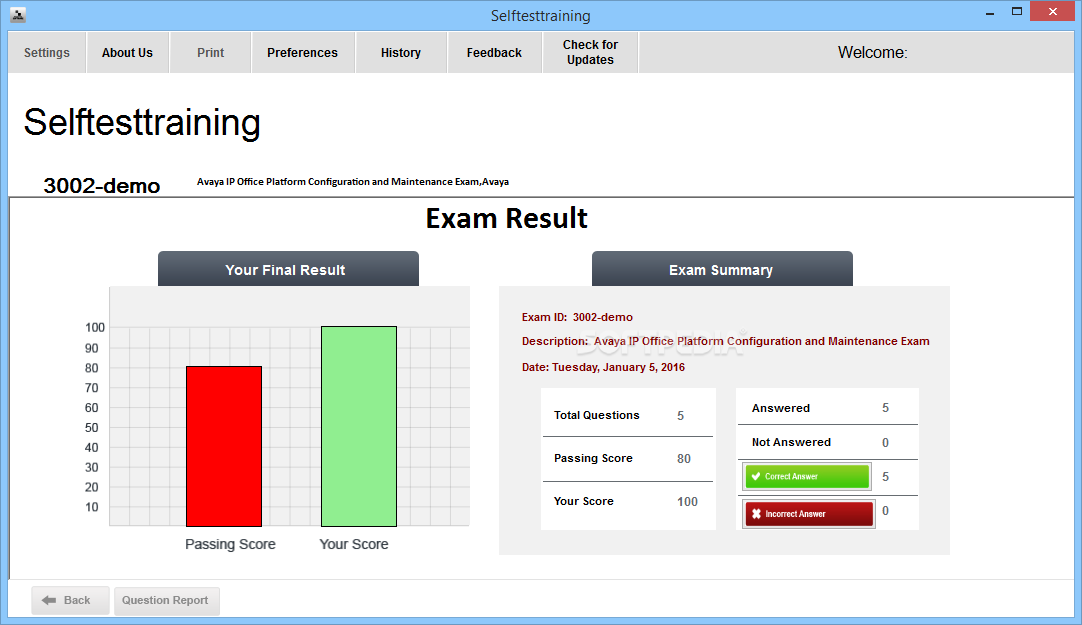Click the Selftesttraining app icon in title bar
Viewport: 1082px width, 625px height.
18,14
